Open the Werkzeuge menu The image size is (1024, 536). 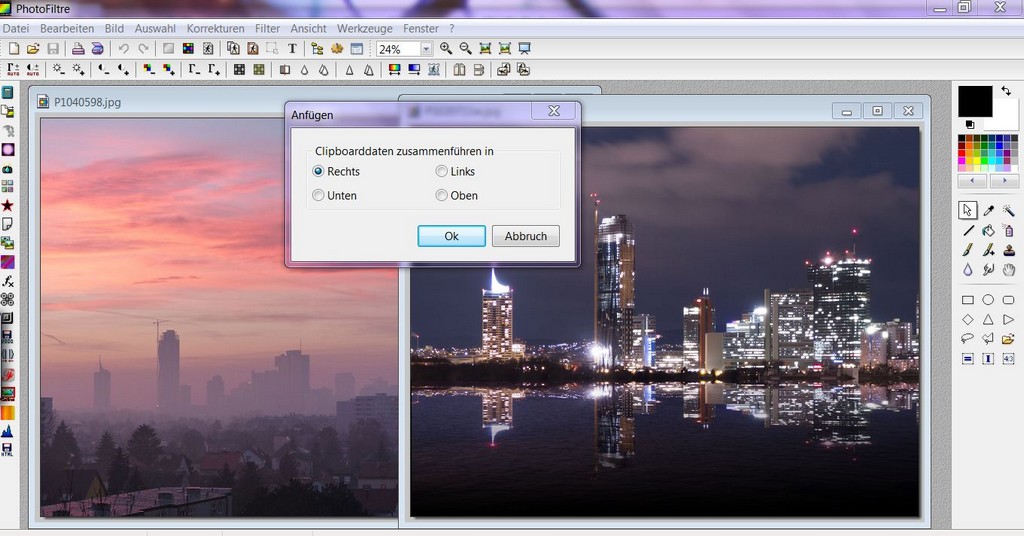click(364, 29)
